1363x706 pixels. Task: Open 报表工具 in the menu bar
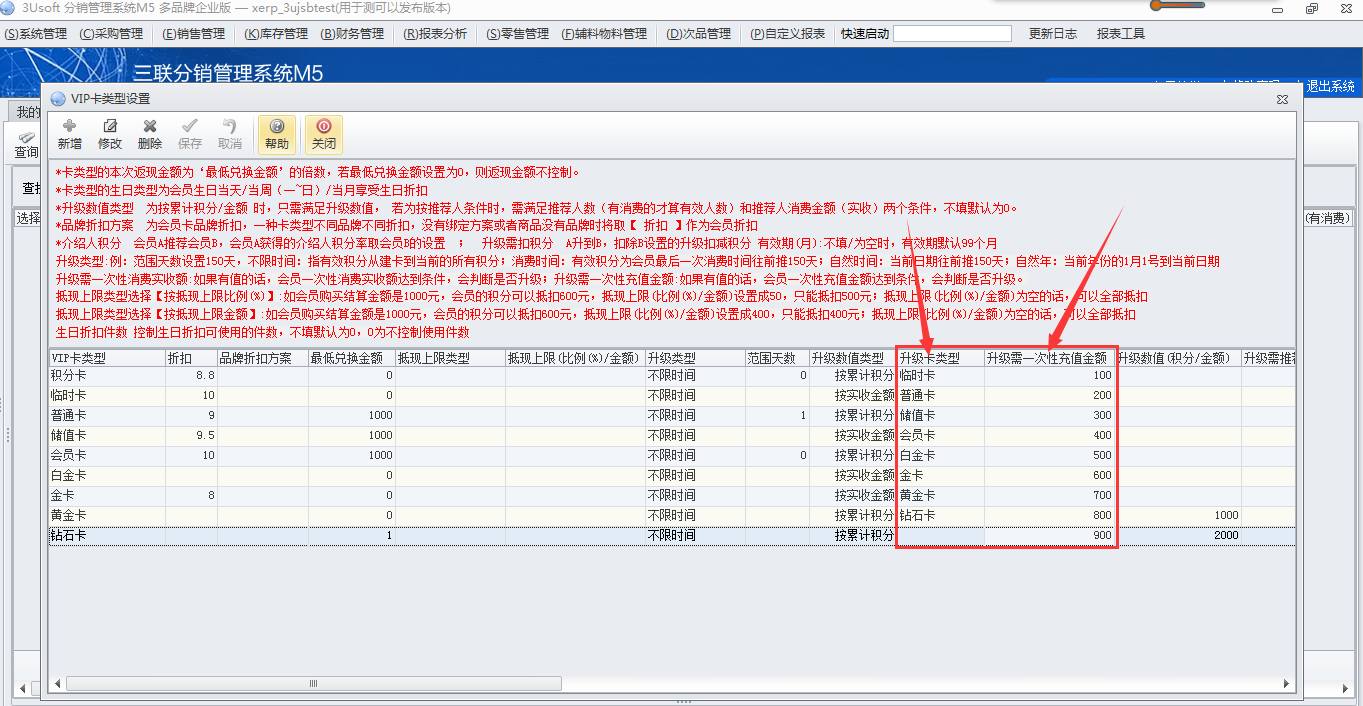[1121, 34]
